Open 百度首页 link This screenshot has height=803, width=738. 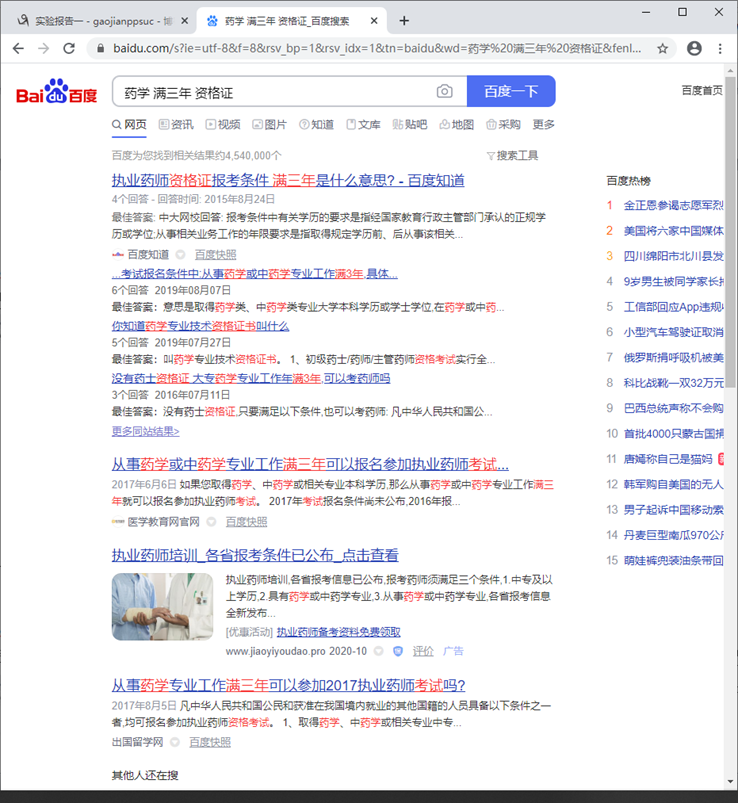(702, 91)
